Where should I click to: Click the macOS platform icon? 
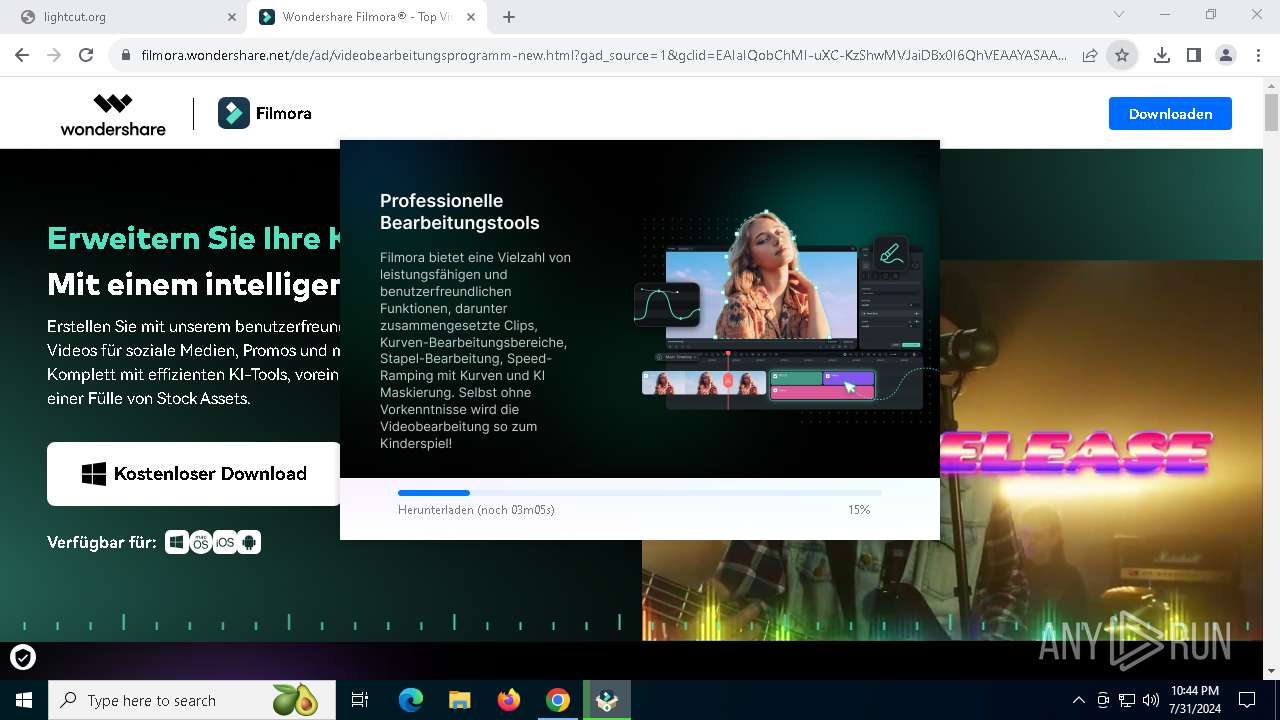click(201, 542)
